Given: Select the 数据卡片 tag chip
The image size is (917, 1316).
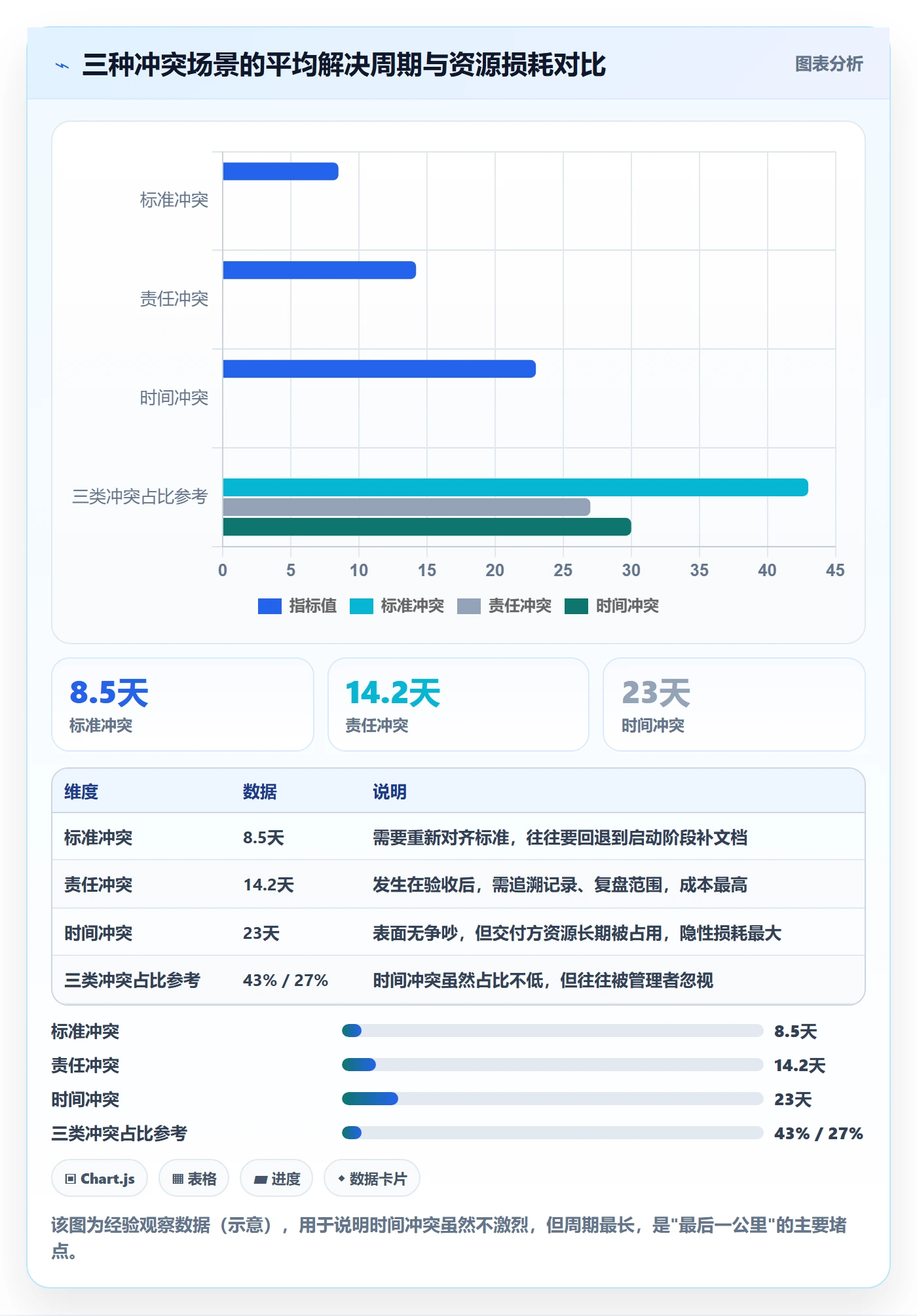Looking at the screenshot, I should coord(372,1179).
